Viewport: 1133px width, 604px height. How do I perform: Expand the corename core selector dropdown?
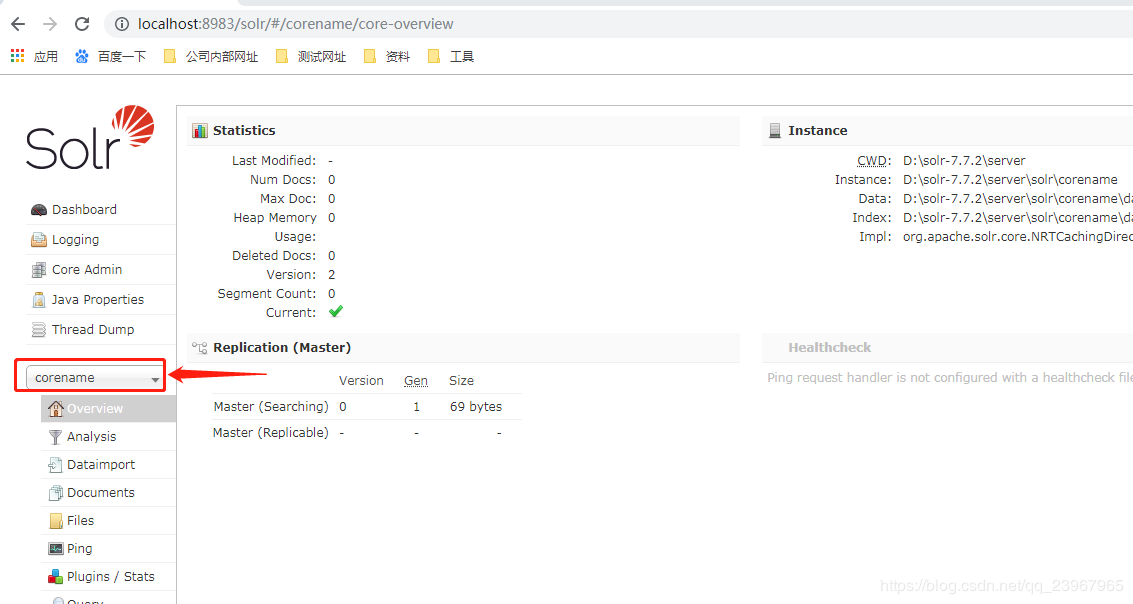click(93, 378)
